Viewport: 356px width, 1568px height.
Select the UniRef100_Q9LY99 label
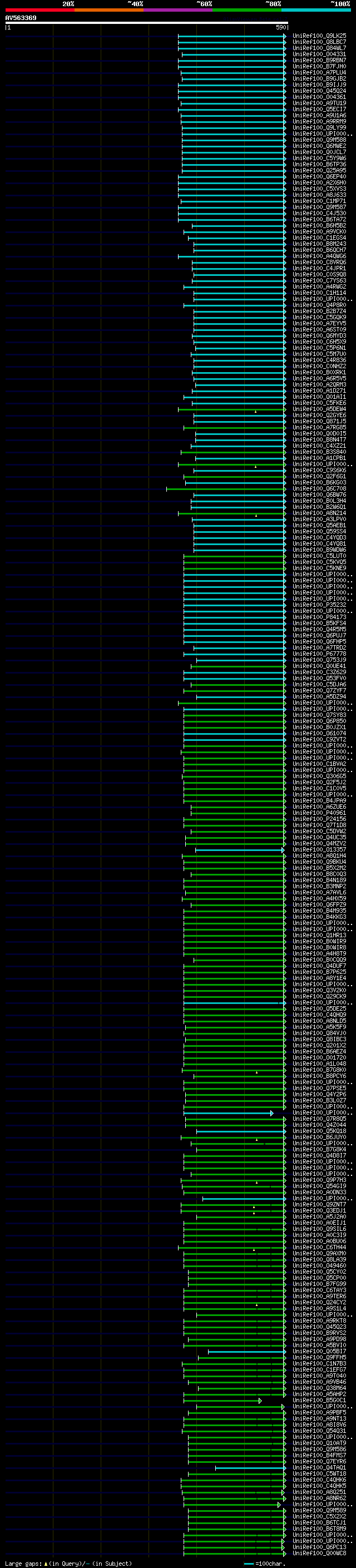point(319,128)
